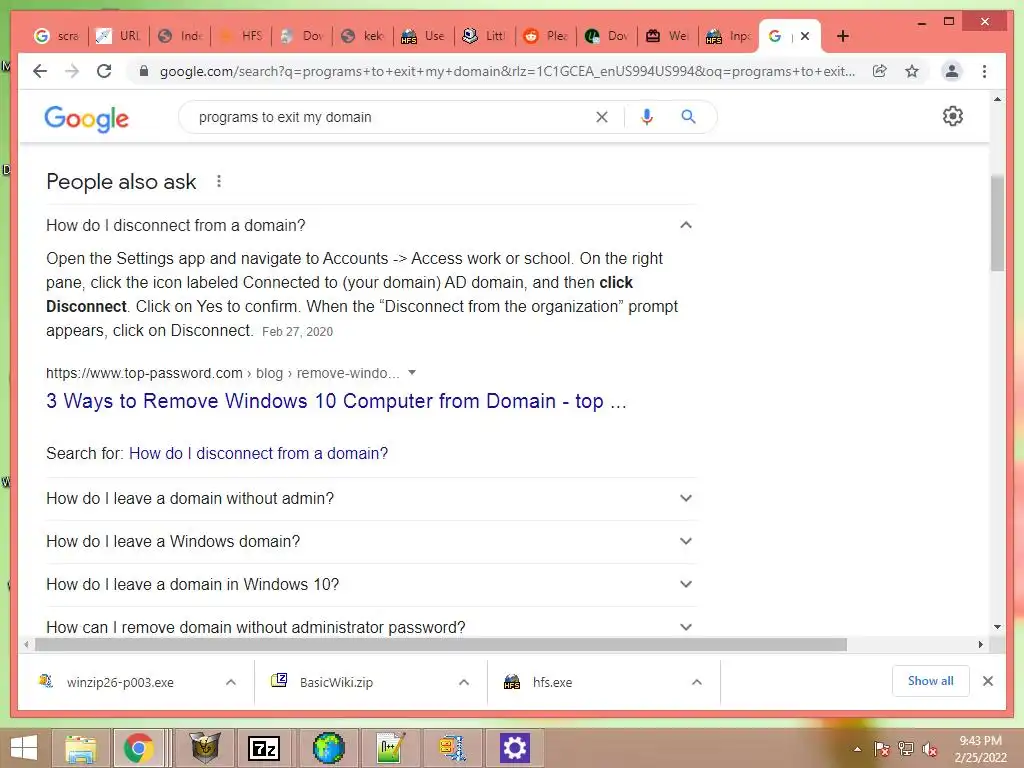Switch to the 'Litt' tab
The width and height of the screenshot is (1024, 768).
click(x=485, y=36)
